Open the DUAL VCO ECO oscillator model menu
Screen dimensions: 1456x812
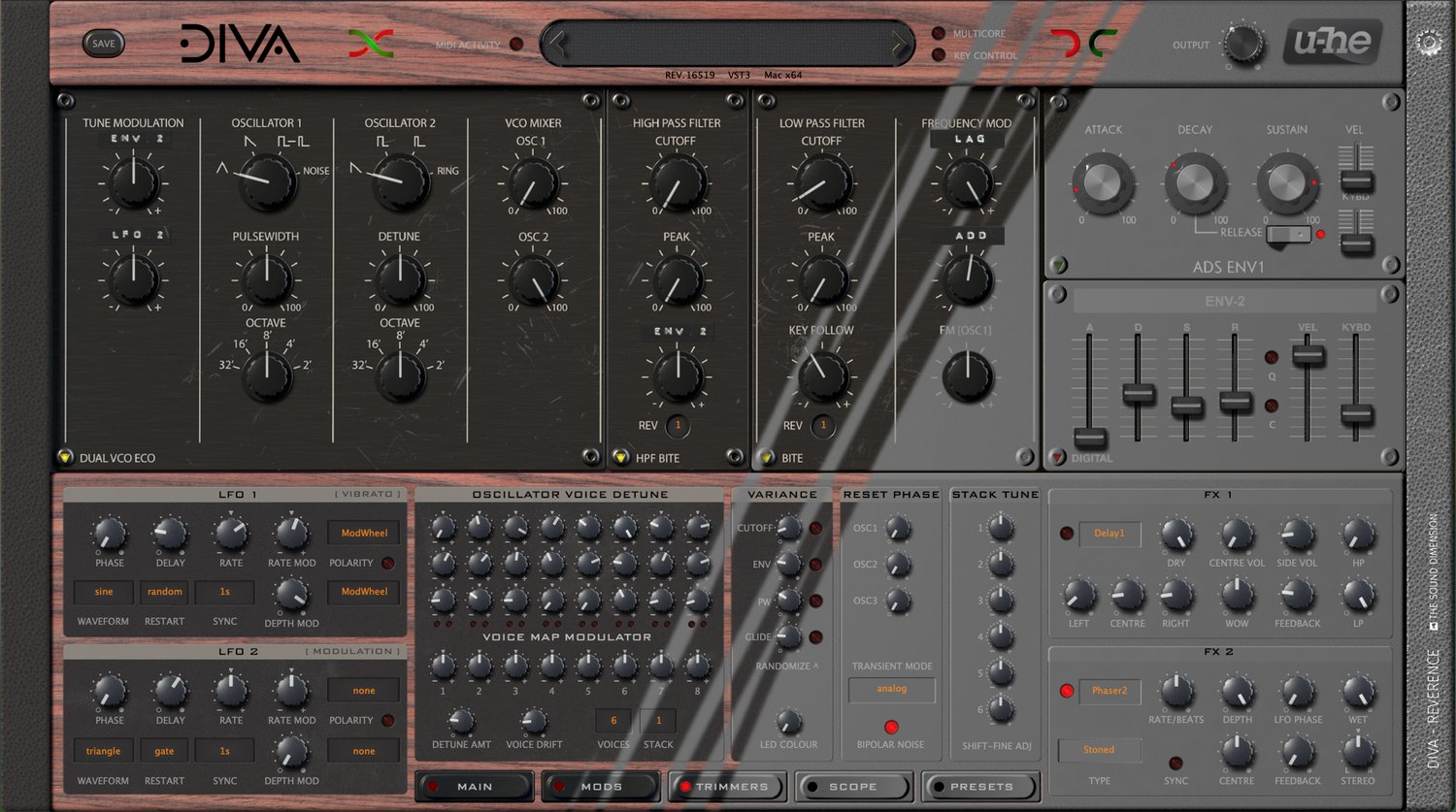point(65,457)
